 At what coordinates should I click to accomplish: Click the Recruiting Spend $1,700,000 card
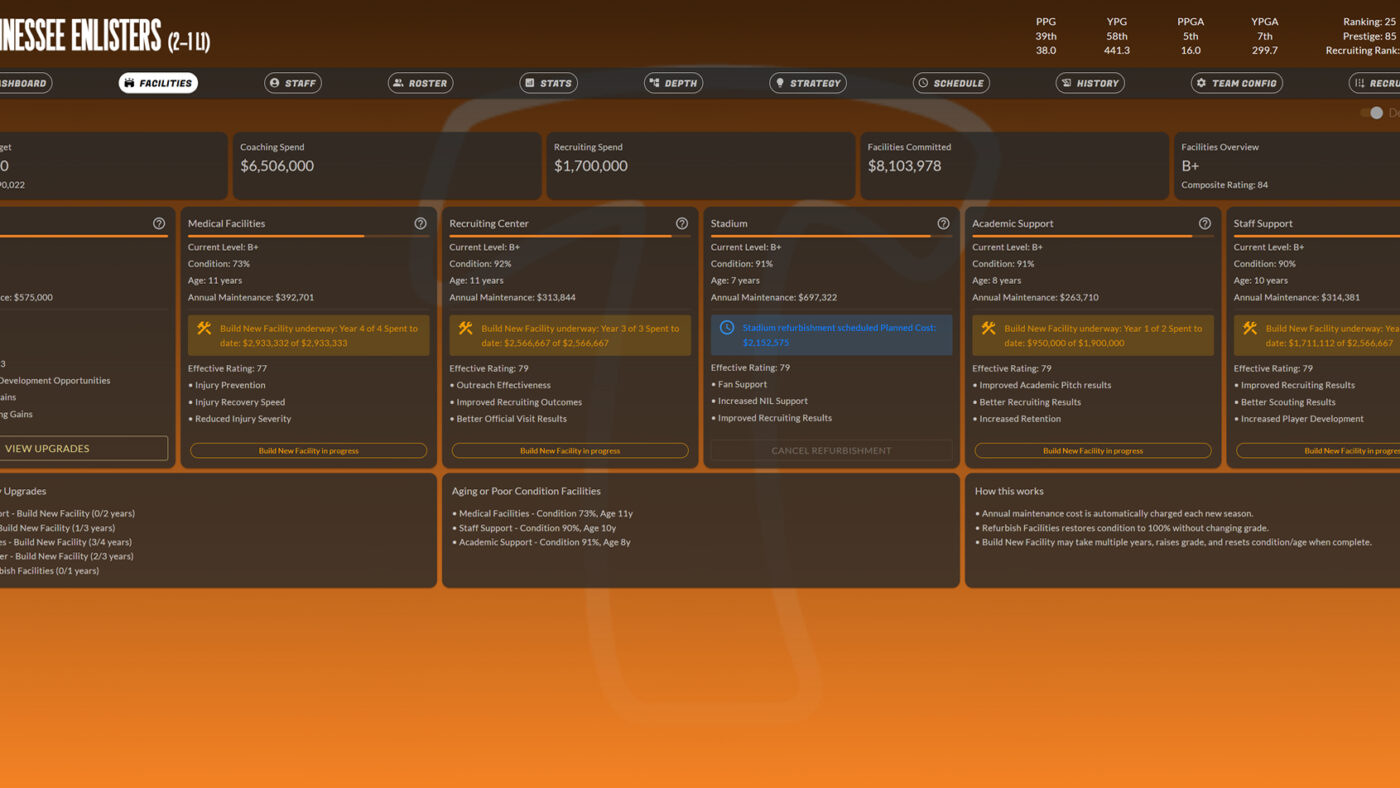coord(701,166)
